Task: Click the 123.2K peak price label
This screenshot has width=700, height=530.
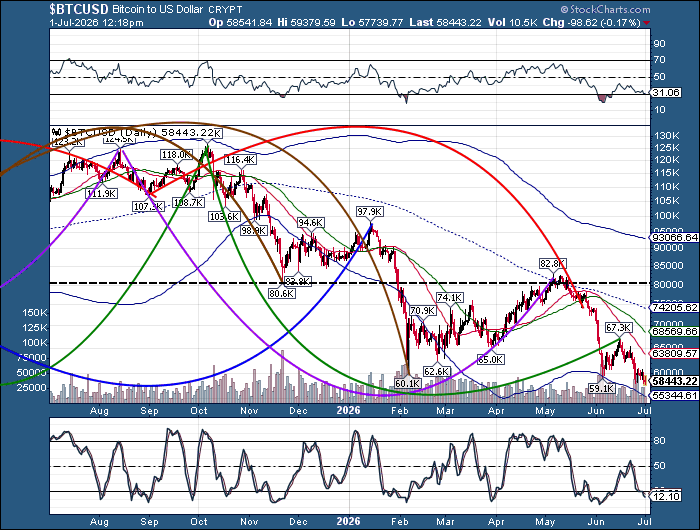Action: 68,142
